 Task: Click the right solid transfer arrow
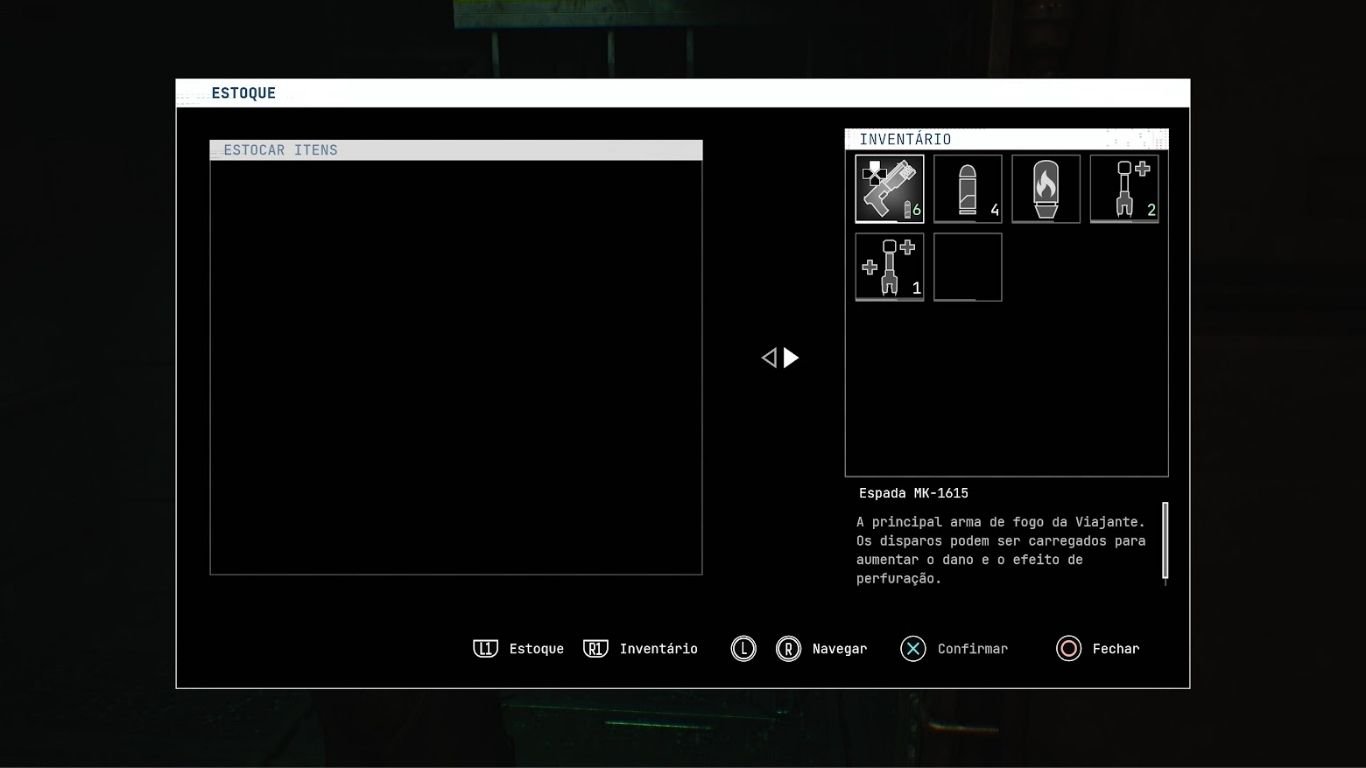pyautogui.click(x=791, y=358)
